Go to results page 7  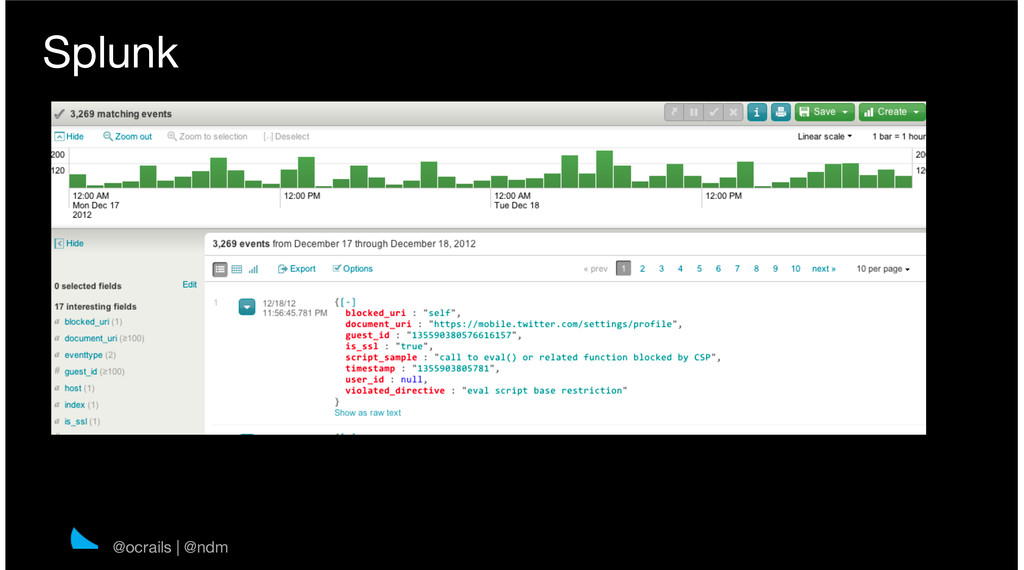[x=737, y=269]
